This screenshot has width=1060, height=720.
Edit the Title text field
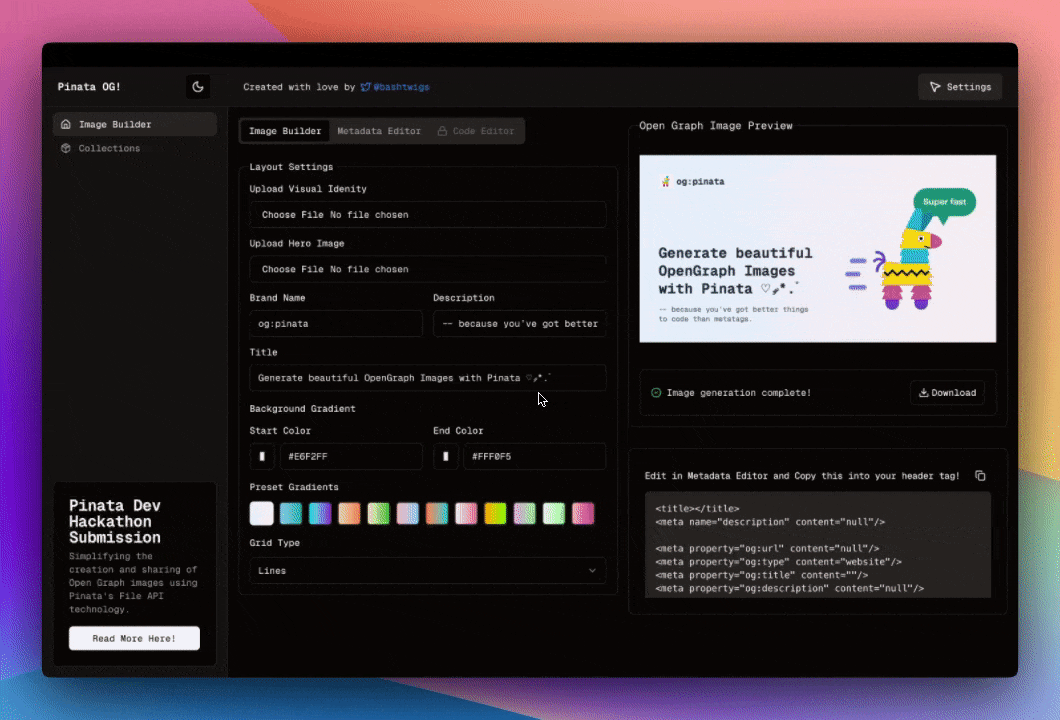427,378
